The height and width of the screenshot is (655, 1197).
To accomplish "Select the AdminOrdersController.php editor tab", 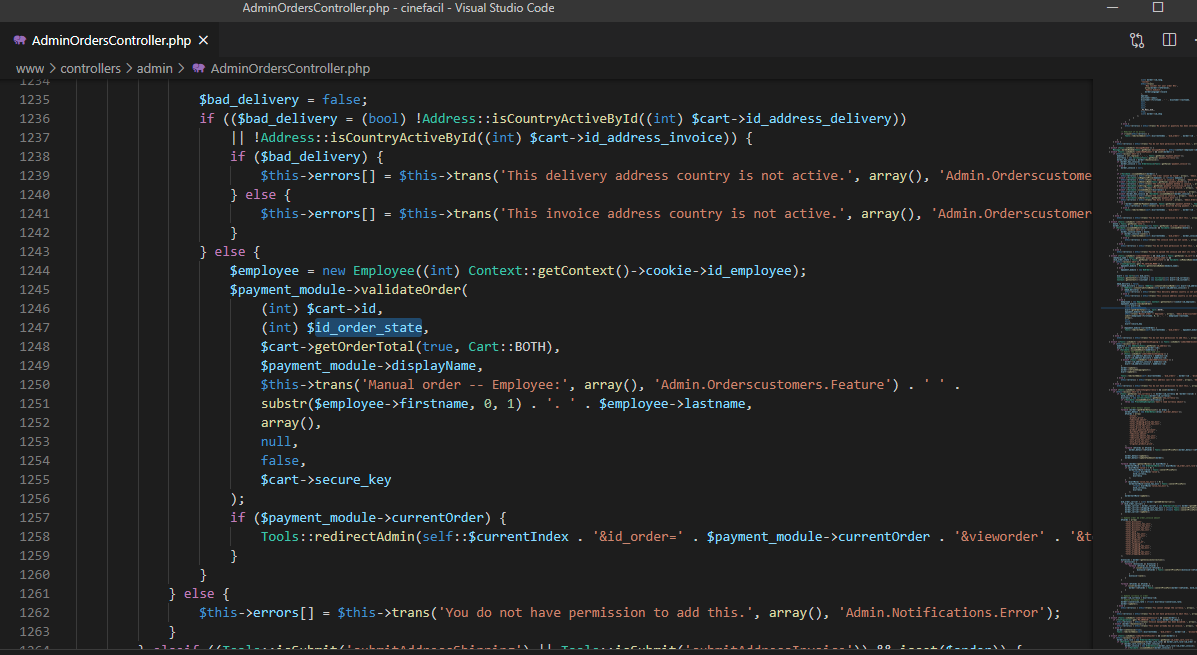I will coord(110,41).
